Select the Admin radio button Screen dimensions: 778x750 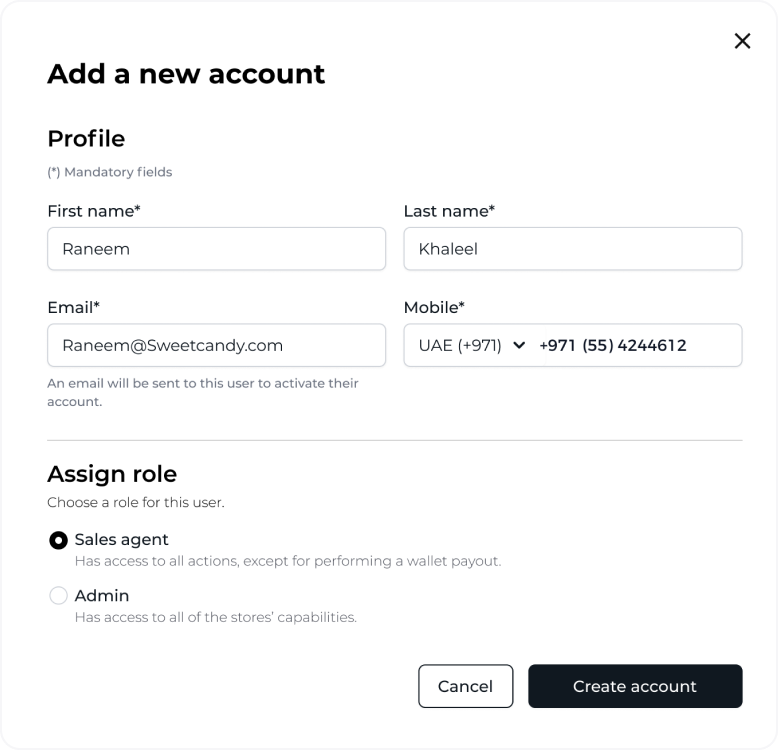[58, 596]
